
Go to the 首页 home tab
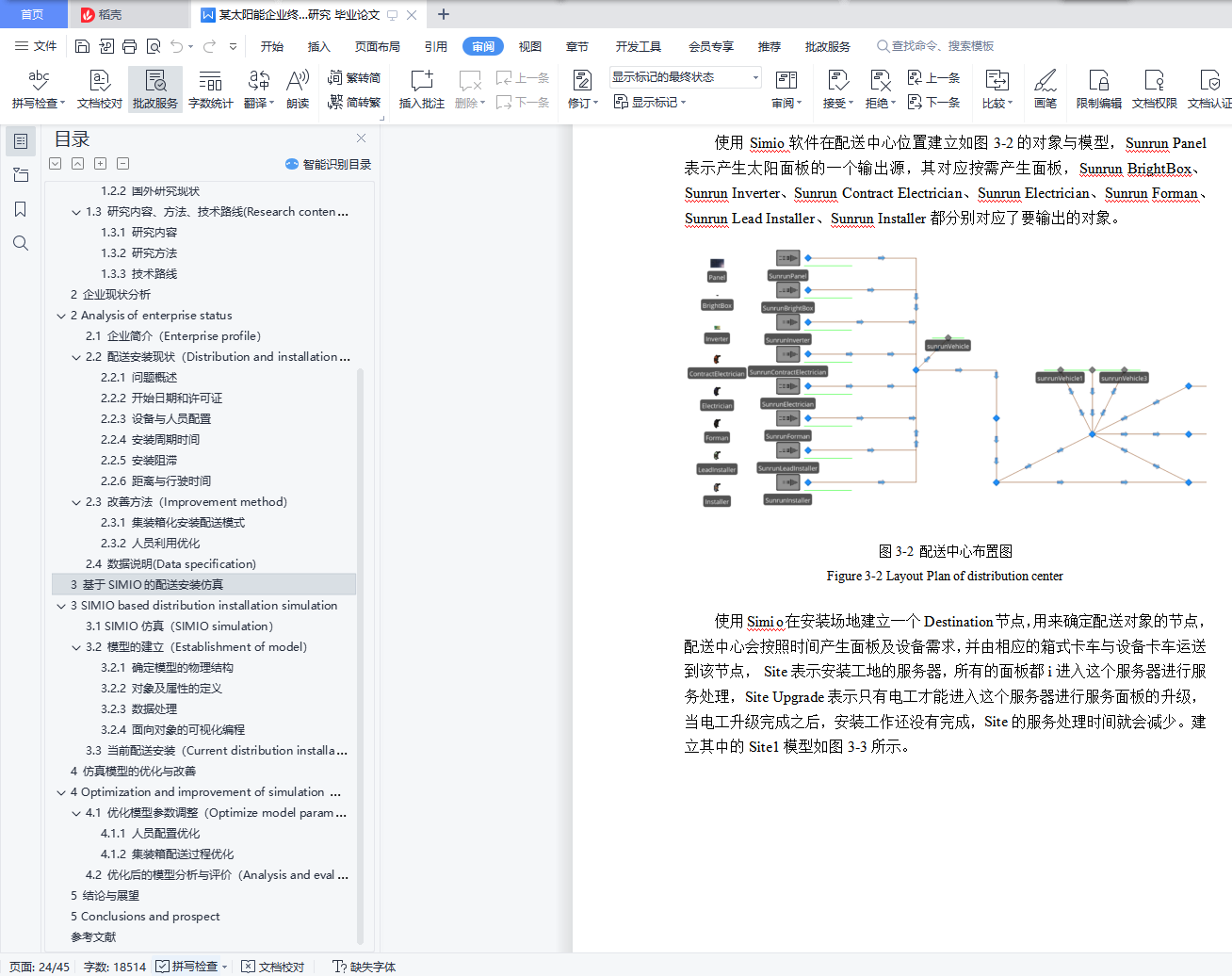(x=33, y=14)
